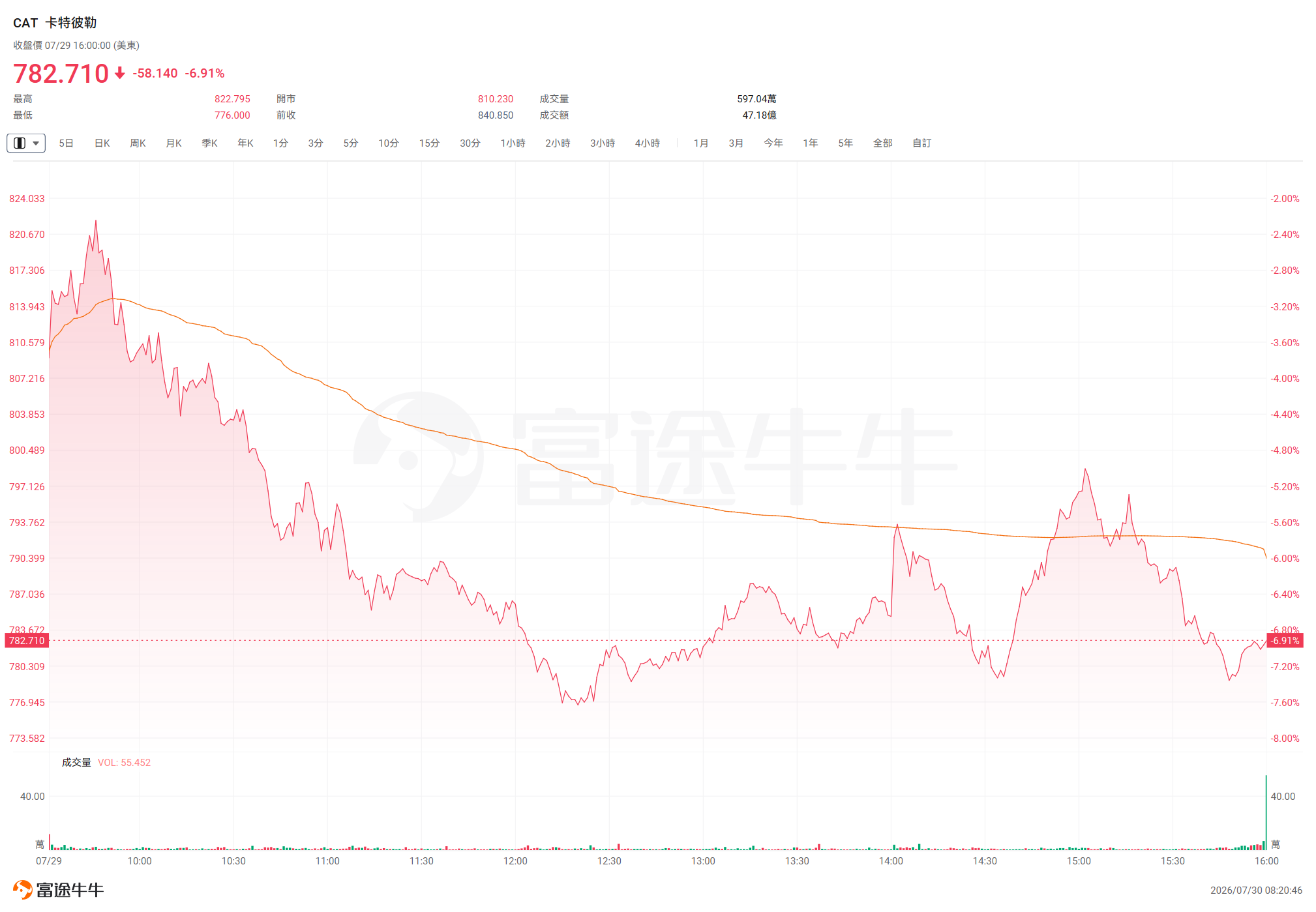Open the chart type dropdown
The width and height of the screenshot is (1316, 912).
click(26, 143)
